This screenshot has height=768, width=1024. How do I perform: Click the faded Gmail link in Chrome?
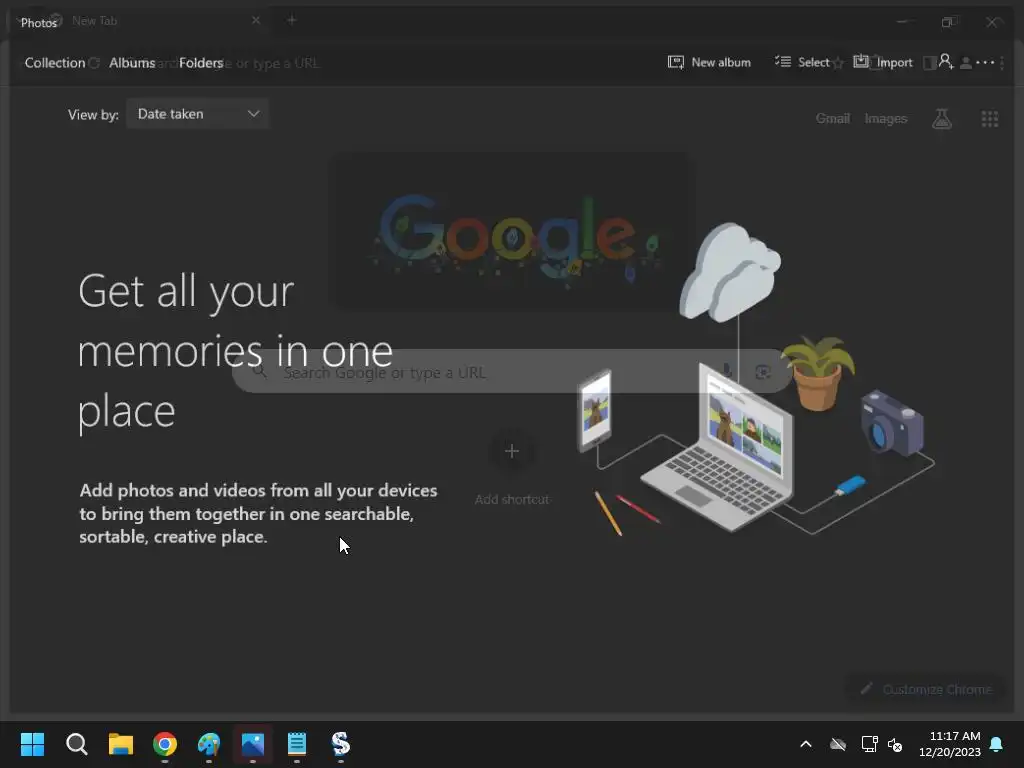[833, 118]
